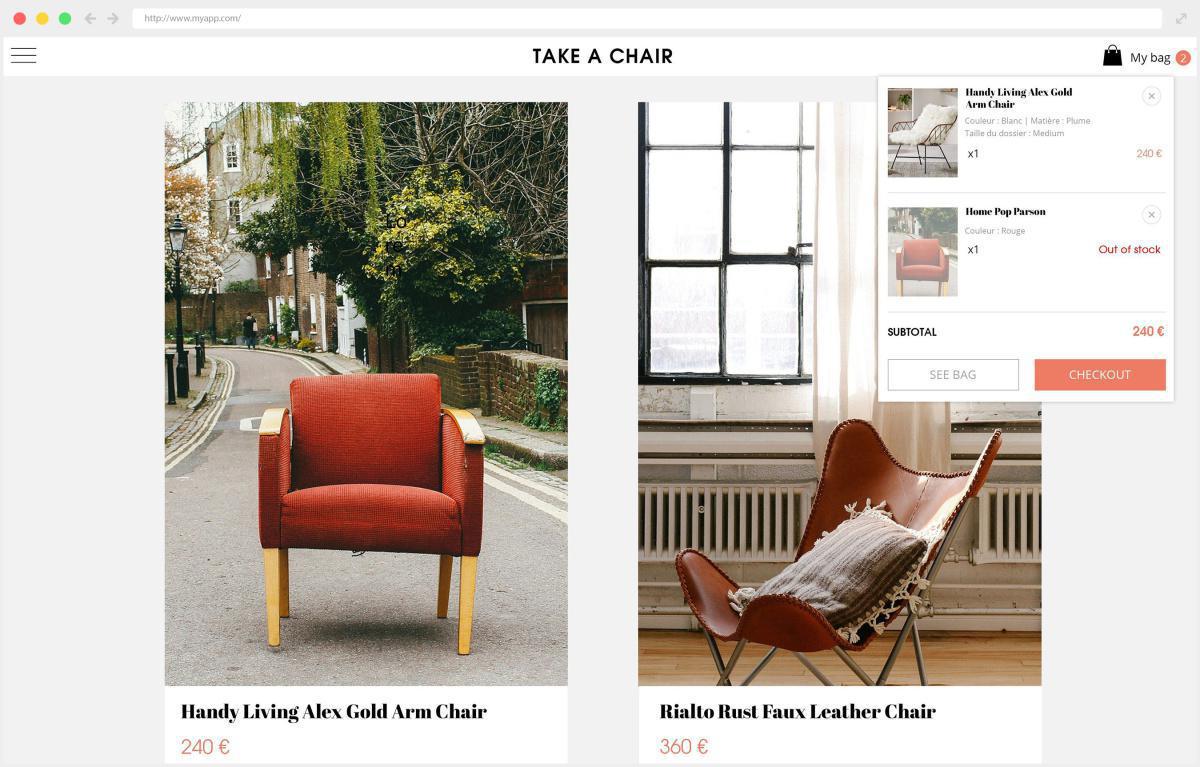Select Rialto Rust Faux Leather Chair title
Image resolution: width=1200 pixels, height=767 pixels.
click(x=798, y=712)
